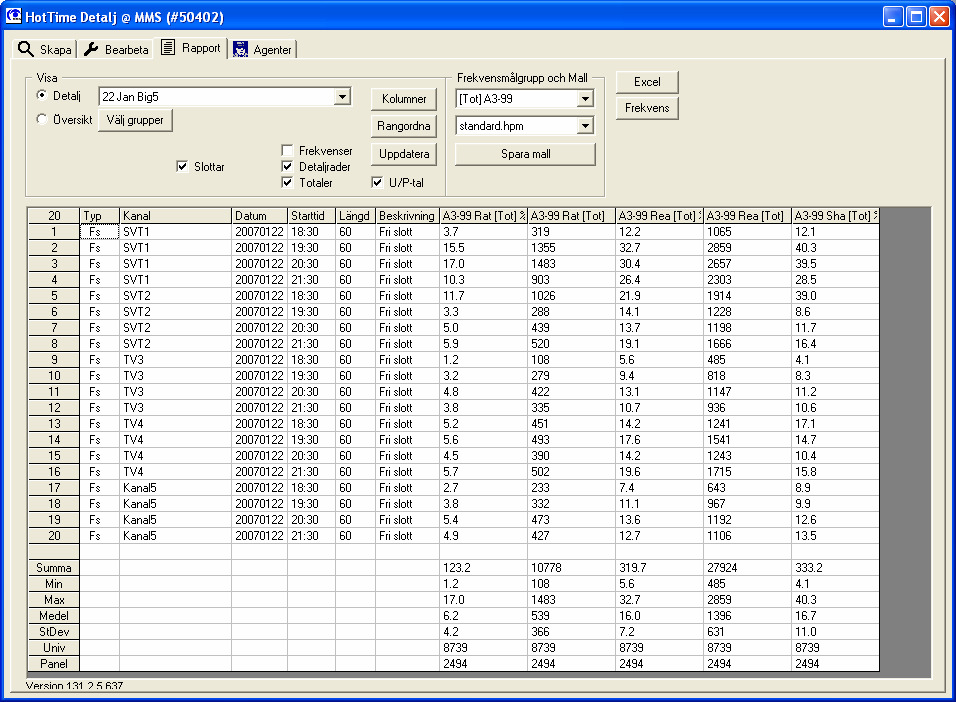Click the Längd column header
Viewport: 956px width, 702px height.
tap(355, 216)
